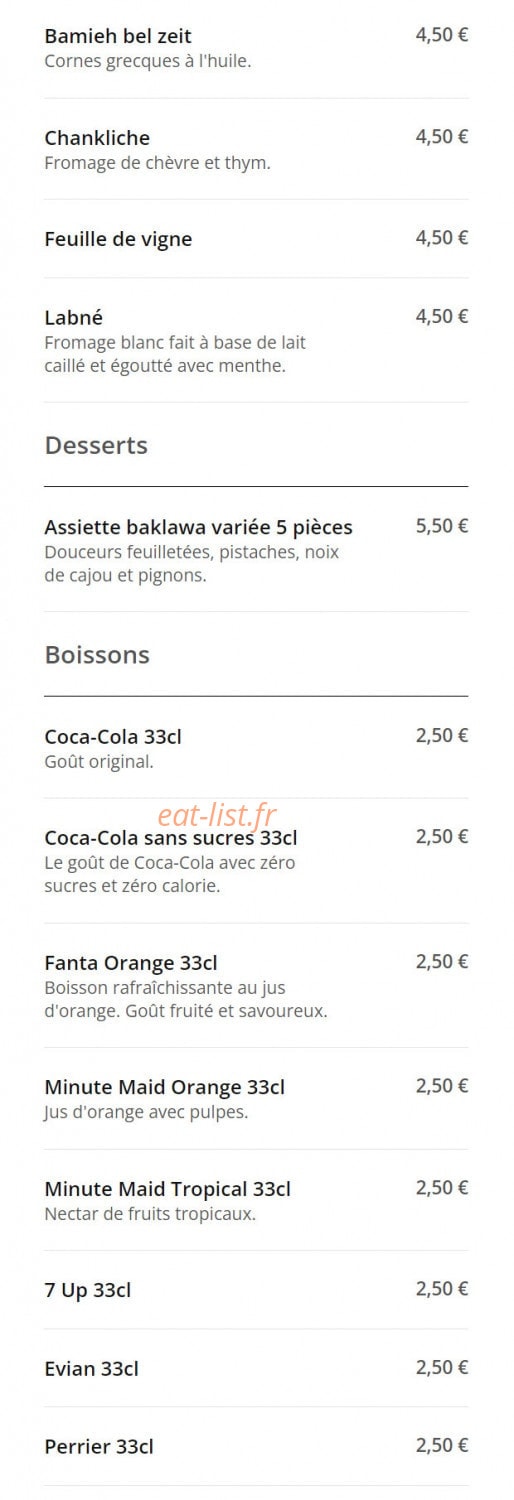Pick Perrier 33cl from drinks
The width and height of the screenshot is (514, 1500).
pos(256,1446)
